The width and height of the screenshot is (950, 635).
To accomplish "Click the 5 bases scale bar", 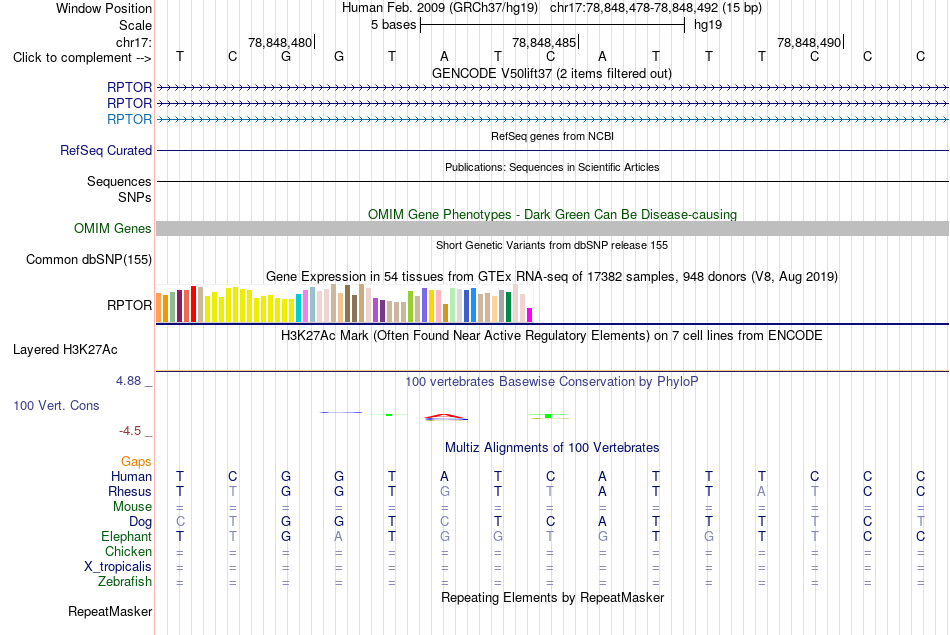I will [x=552, y=25].
